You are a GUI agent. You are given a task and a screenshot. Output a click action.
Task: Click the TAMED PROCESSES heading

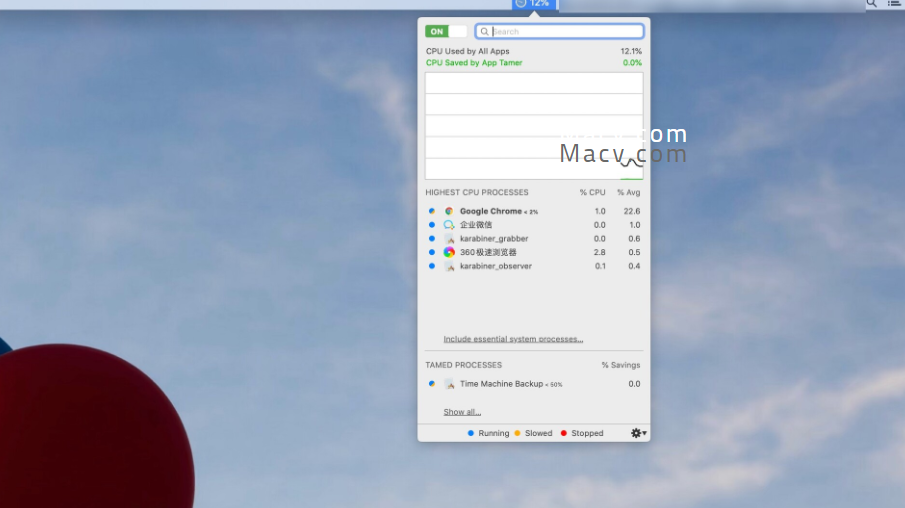pos(463,365)
